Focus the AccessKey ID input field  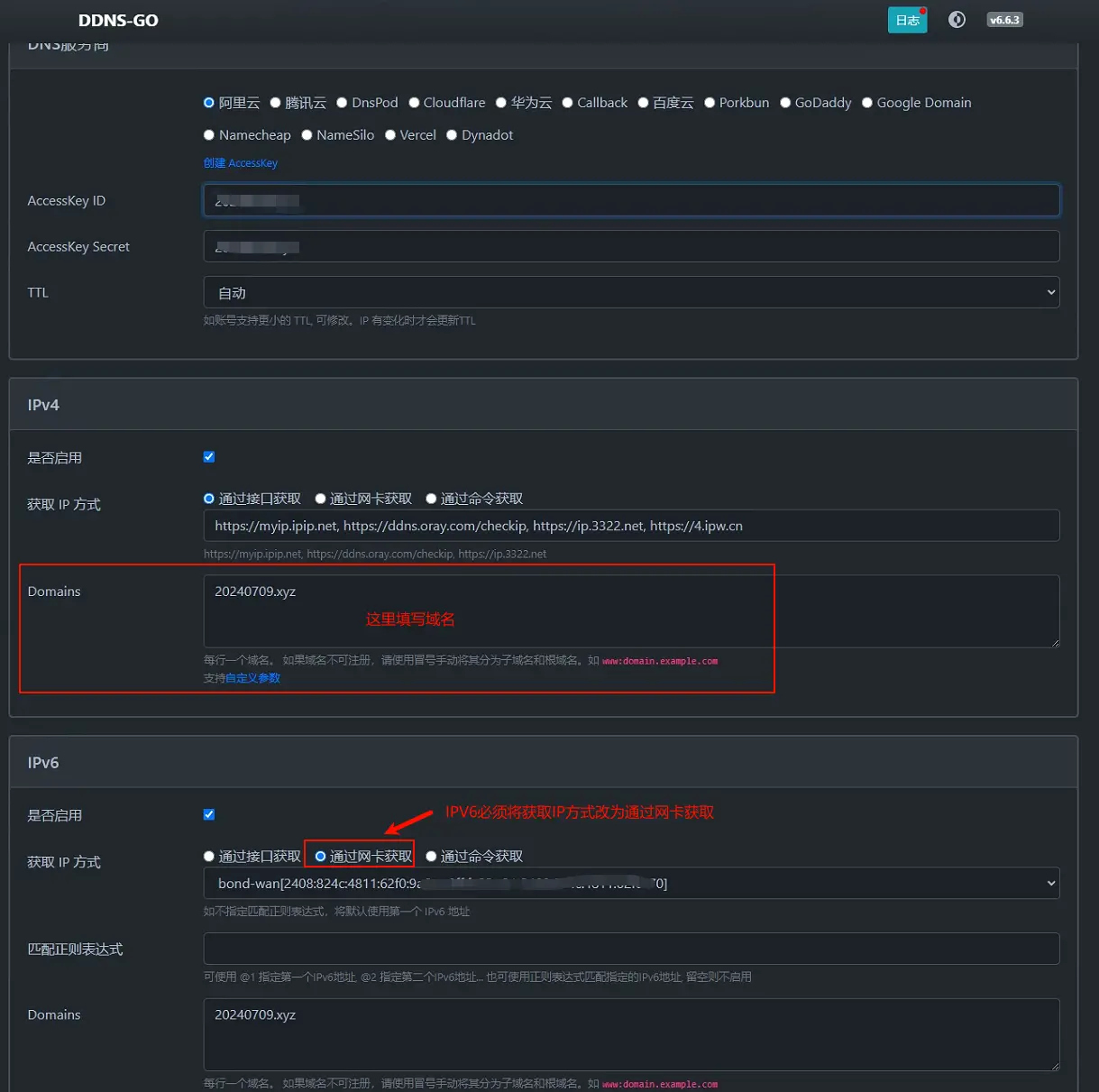tap(631, 200)
